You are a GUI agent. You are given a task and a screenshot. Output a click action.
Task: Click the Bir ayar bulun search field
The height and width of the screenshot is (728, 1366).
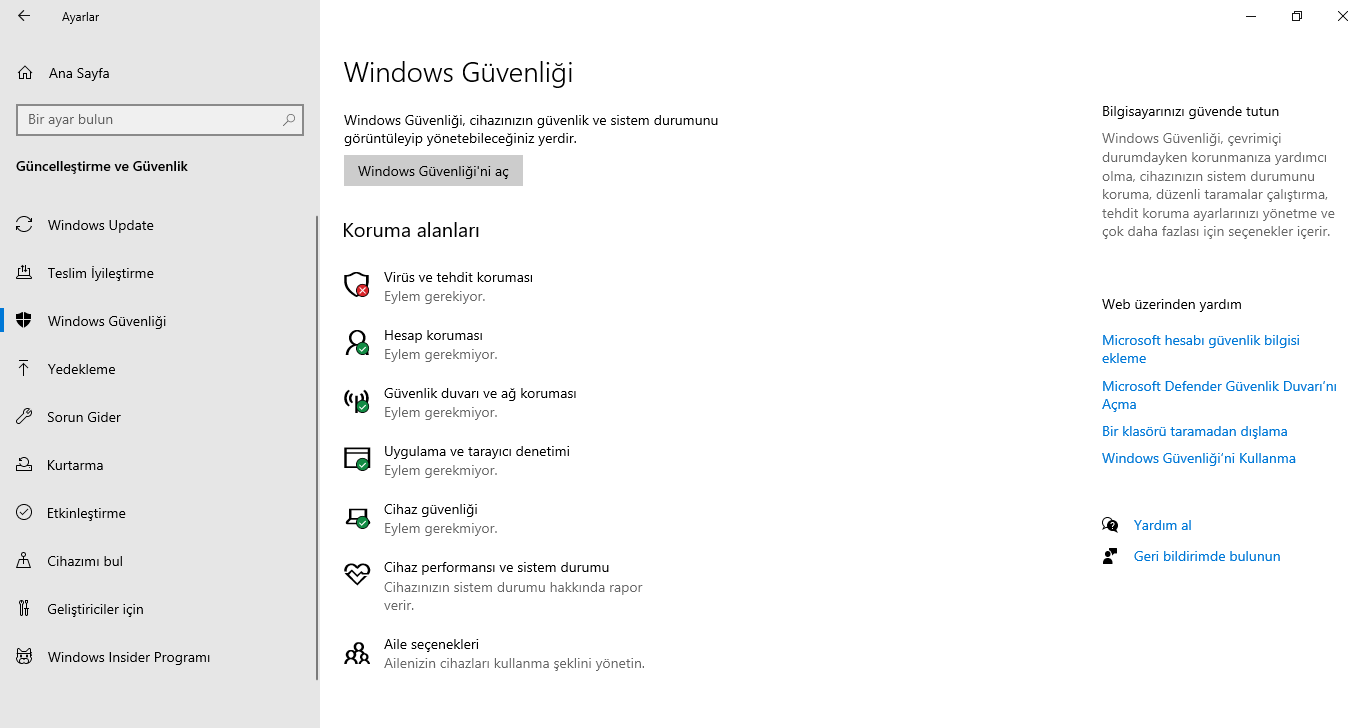coord(160,120)
